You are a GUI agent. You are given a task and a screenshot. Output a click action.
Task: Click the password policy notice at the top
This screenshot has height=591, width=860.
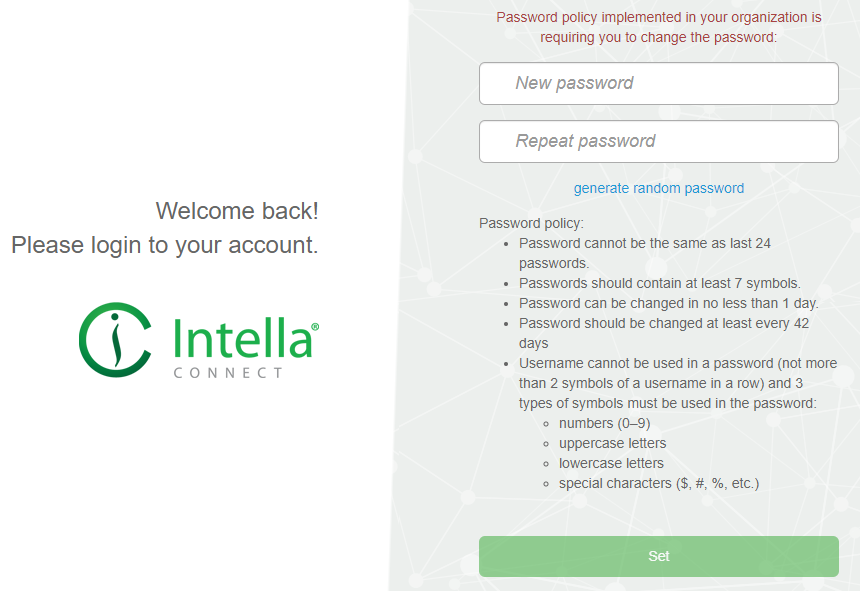659,27
